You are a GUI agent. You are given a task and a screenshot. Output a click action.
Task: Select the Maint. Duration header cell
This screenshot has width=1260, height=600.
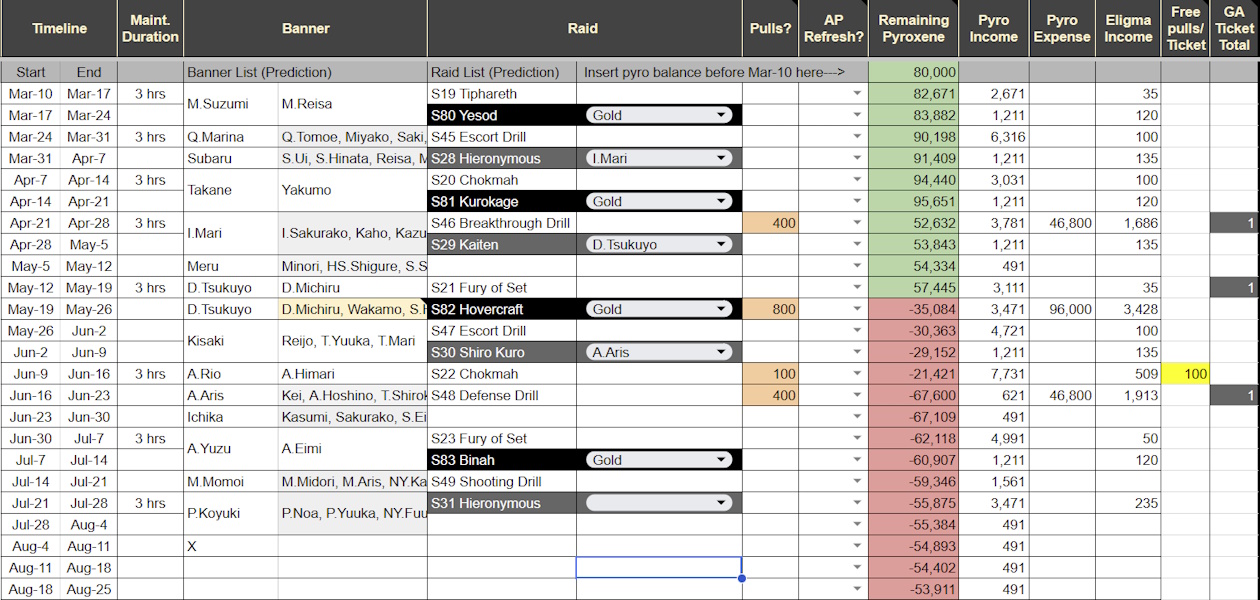(x=150, y=29)
